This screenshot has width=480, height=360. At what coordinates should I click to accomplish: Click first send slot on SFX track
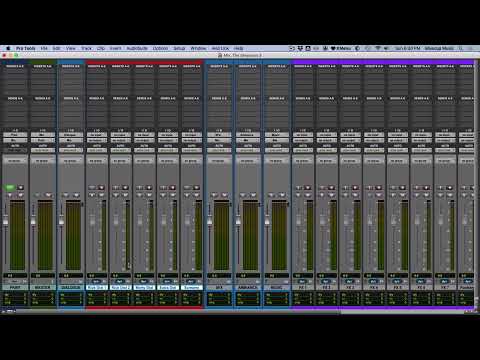point(219,103)
